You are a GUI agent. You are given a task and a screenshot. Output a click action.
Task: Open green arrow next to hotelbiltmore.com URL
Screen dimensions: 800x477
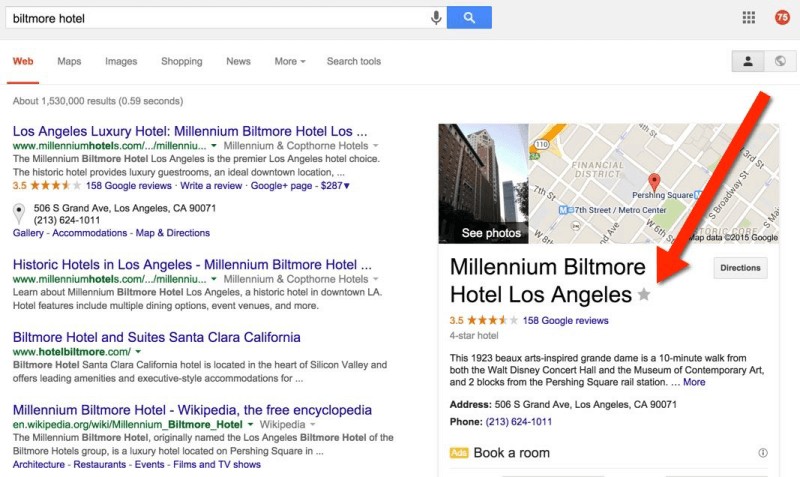(138, 352)
